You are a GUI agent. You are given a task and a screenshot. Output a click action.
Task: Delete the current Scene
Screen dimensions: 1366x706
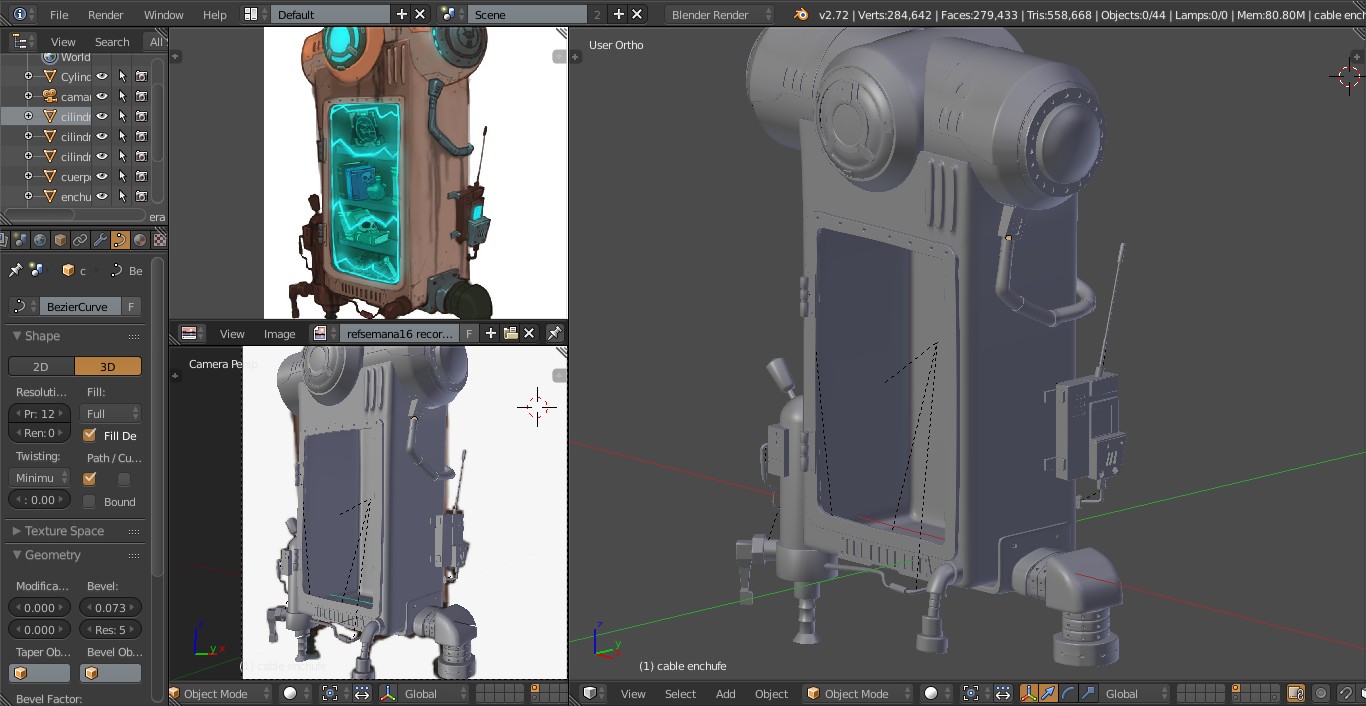637,14
